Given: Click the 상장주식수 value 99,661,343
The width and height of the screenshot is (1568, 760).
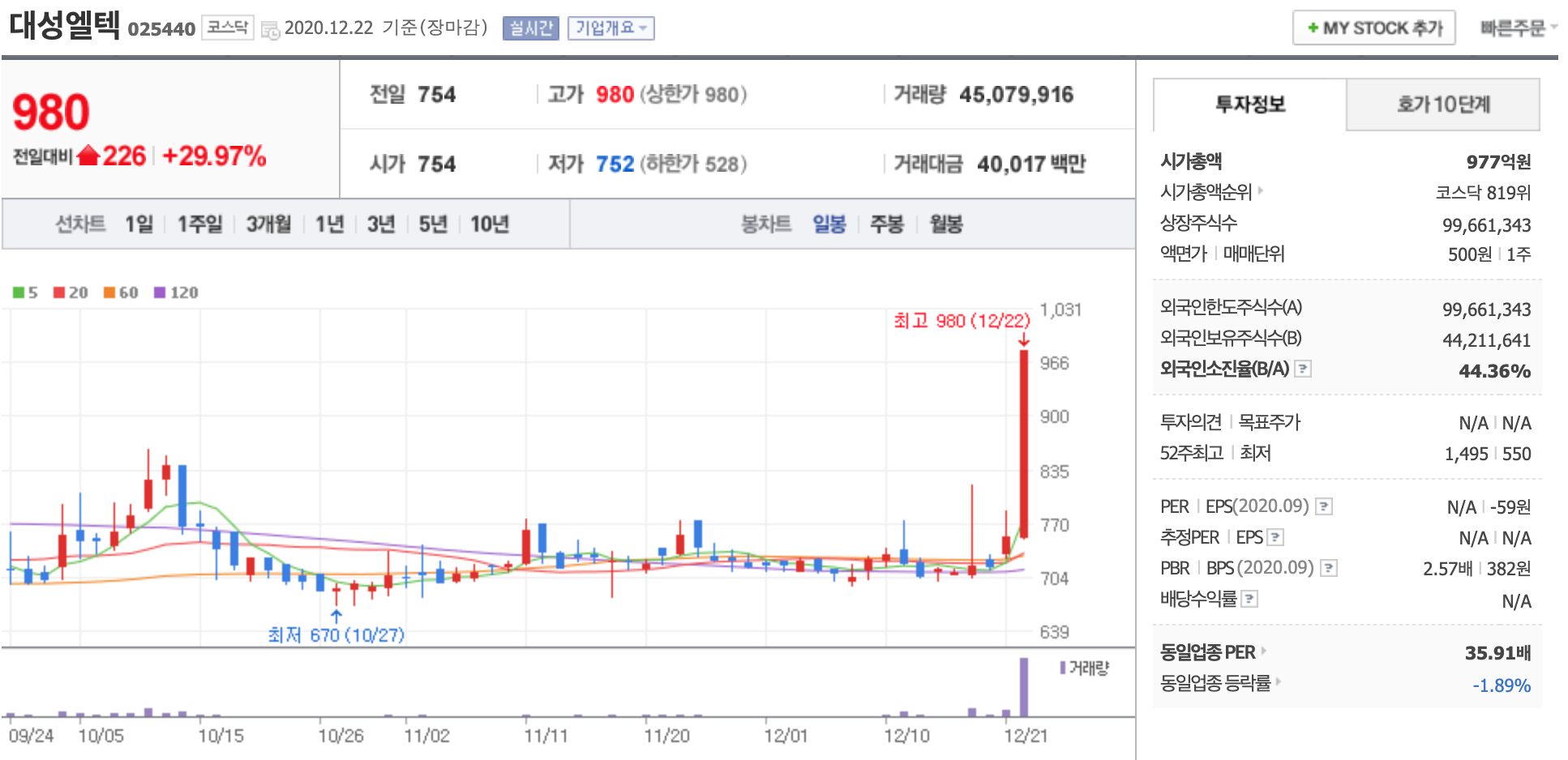Looking at the screenshot, I should pyautogui.click(x=1486, y=225).
